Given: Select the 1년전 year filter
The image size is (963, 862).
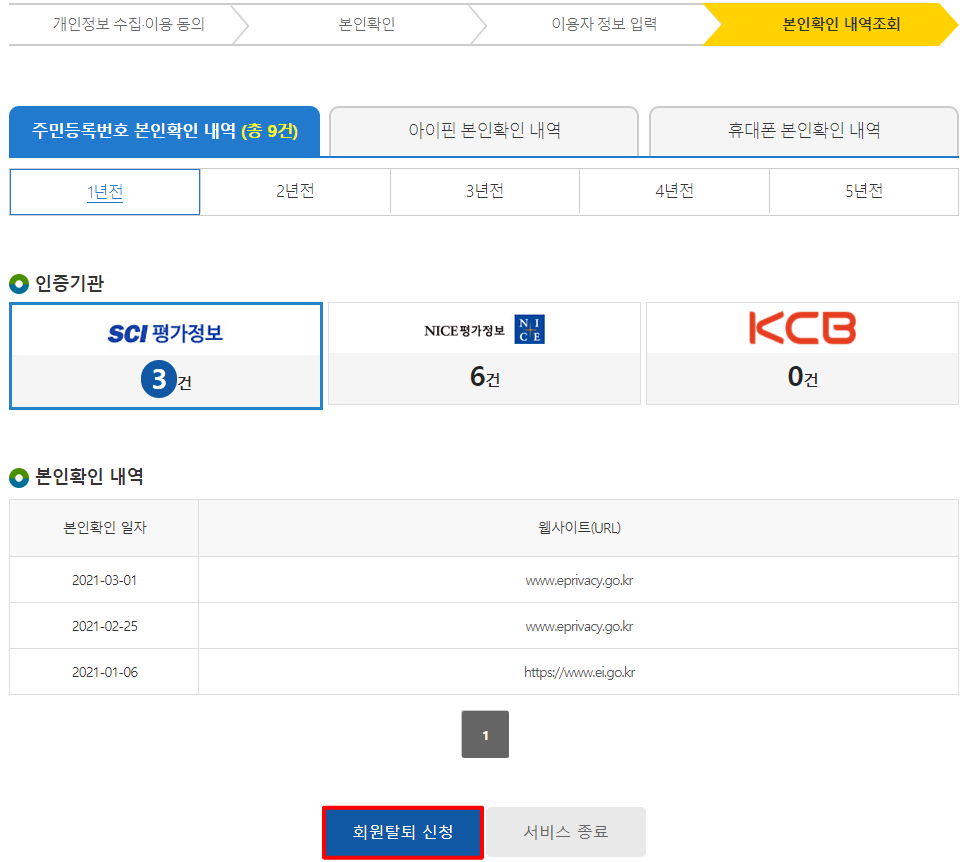Looking at the screenshot, I should click(x=104, y=191).
